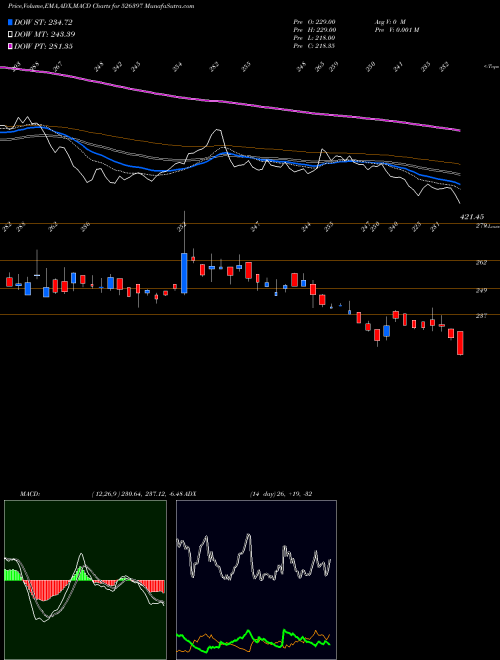The width and height of the screenshot is (500, 660).
Task: Click the ADX (14 day) values text
Action: [281, 494]
